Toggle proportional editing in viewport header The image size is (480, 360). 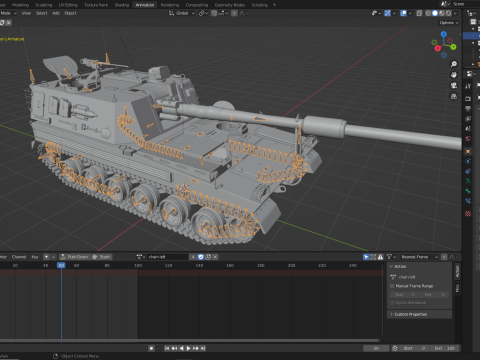point(234,13)
